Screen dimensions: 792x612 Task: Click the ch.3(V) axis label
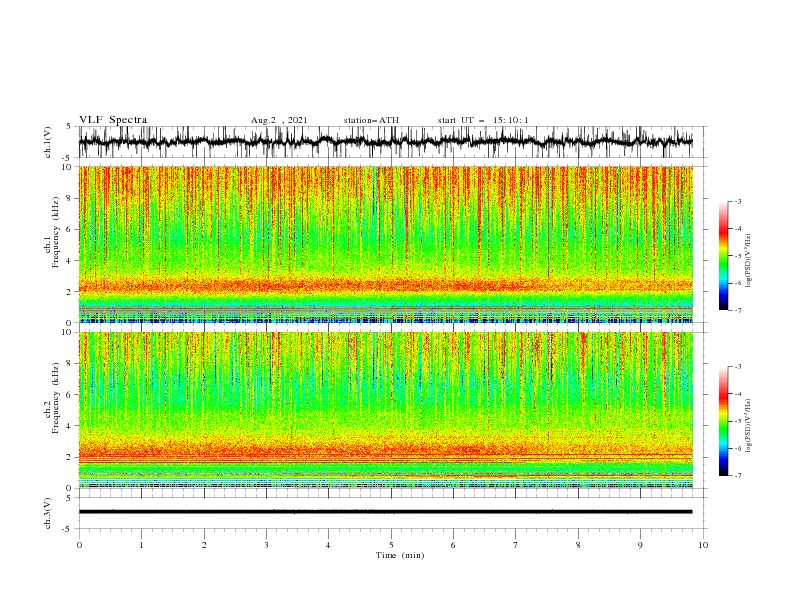tap(48, 513)
